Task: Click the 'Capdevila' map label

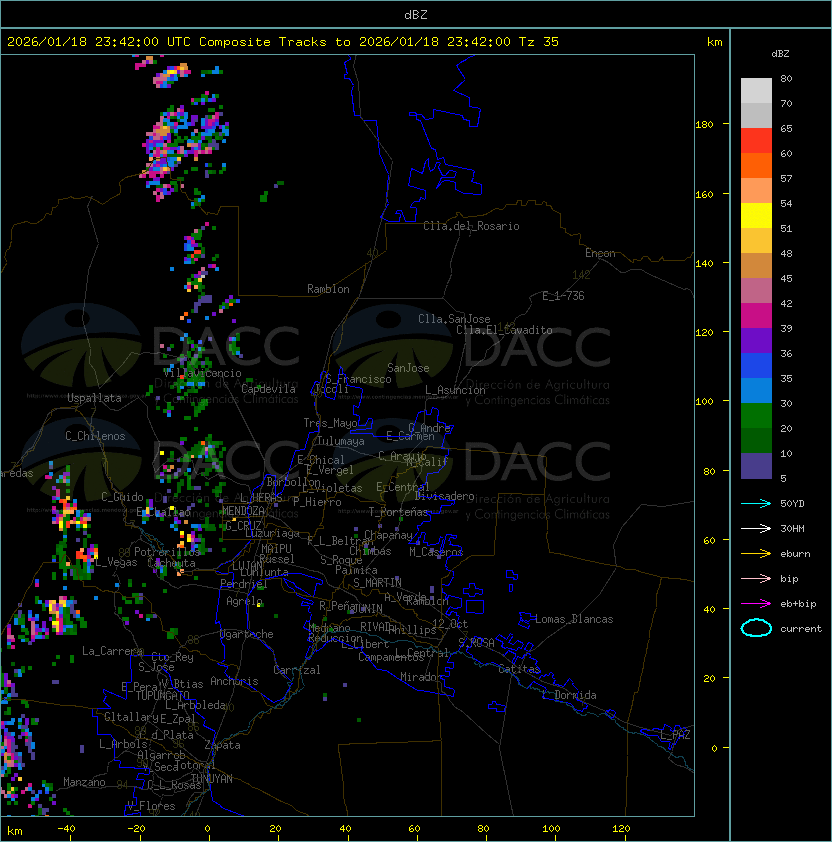Action: (268, 389)
